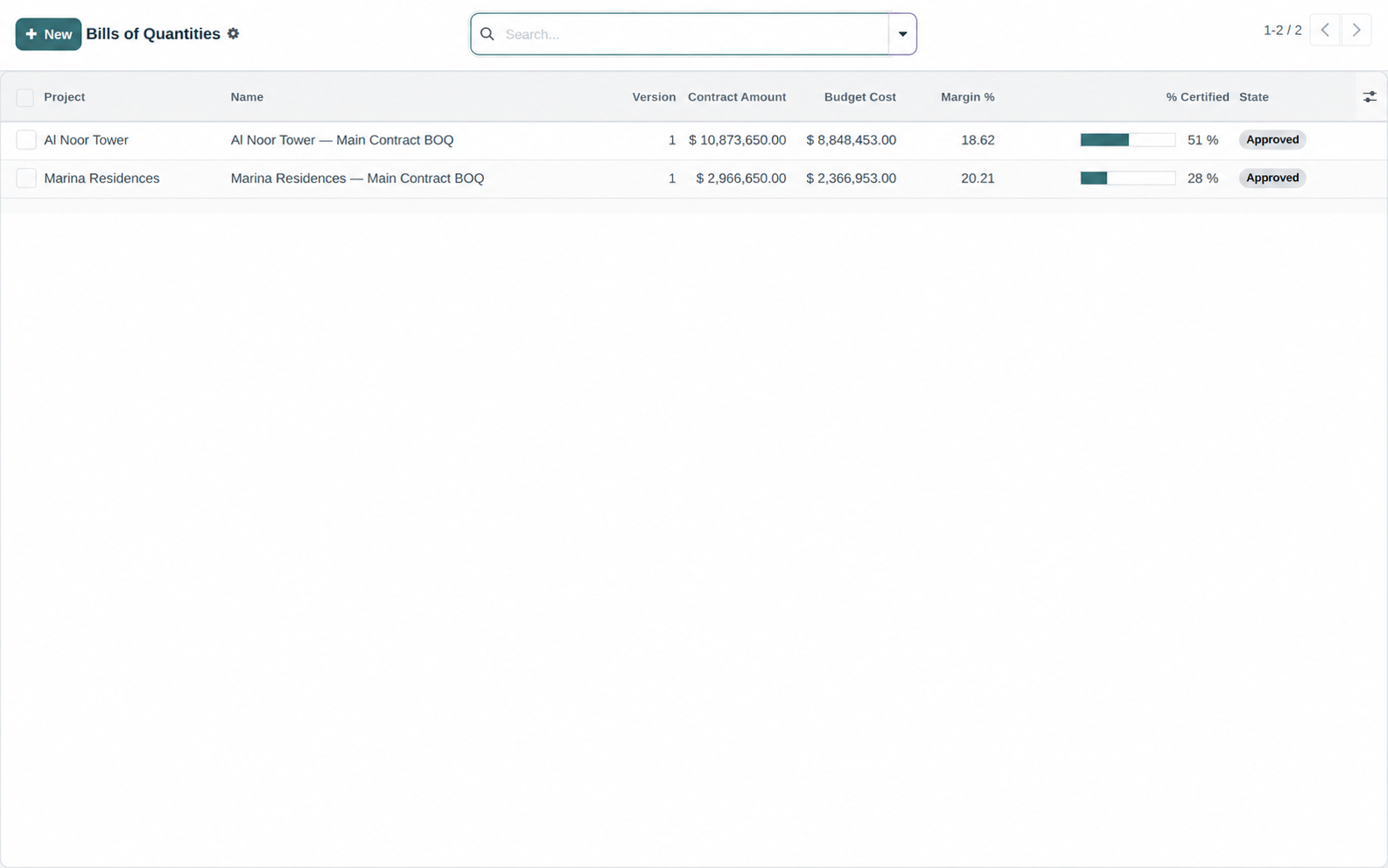Go to next page arrow
The image size is (1388, 868).
pyautogui.click(x=1356, y=30)
